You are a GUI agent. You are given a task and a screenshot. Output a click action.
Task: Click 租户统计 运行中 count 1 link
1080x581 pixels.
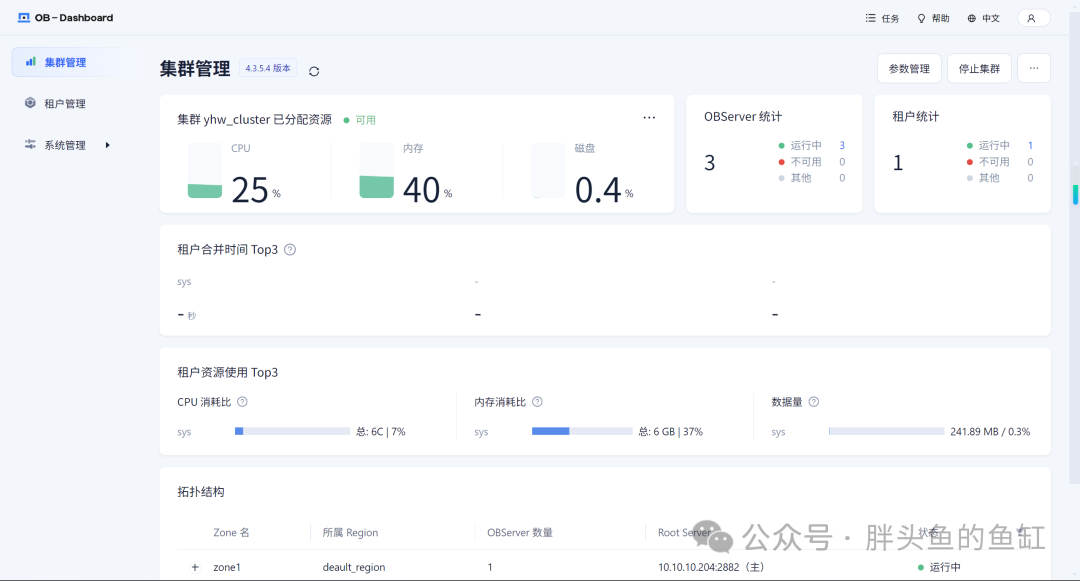coord(1030,145)
